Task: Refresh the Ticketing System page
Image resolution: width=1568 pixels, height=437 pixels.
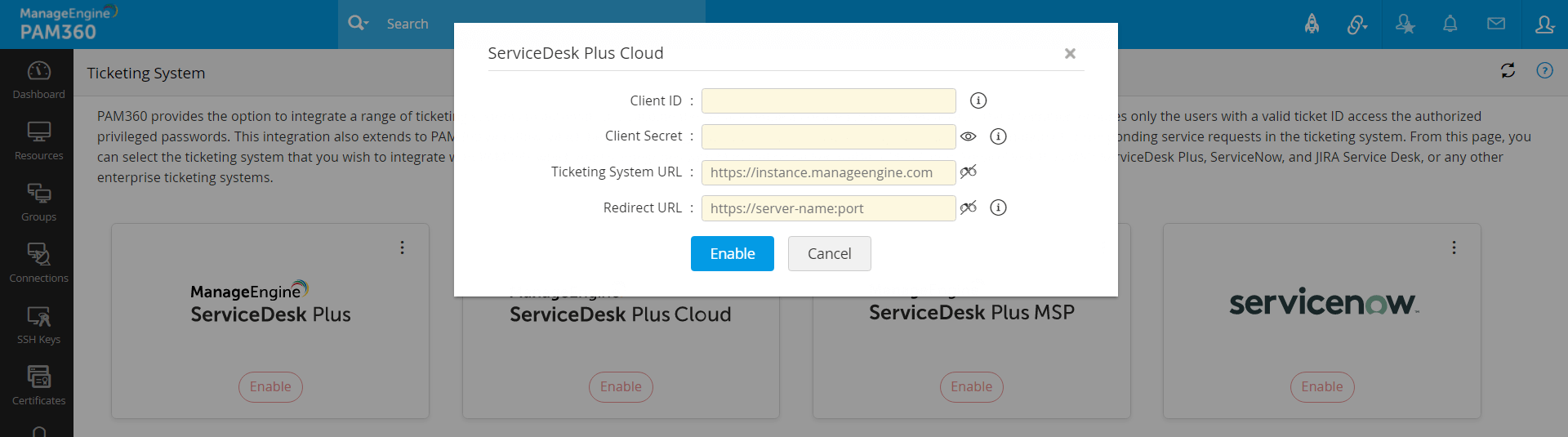Action: (1508, 71)
